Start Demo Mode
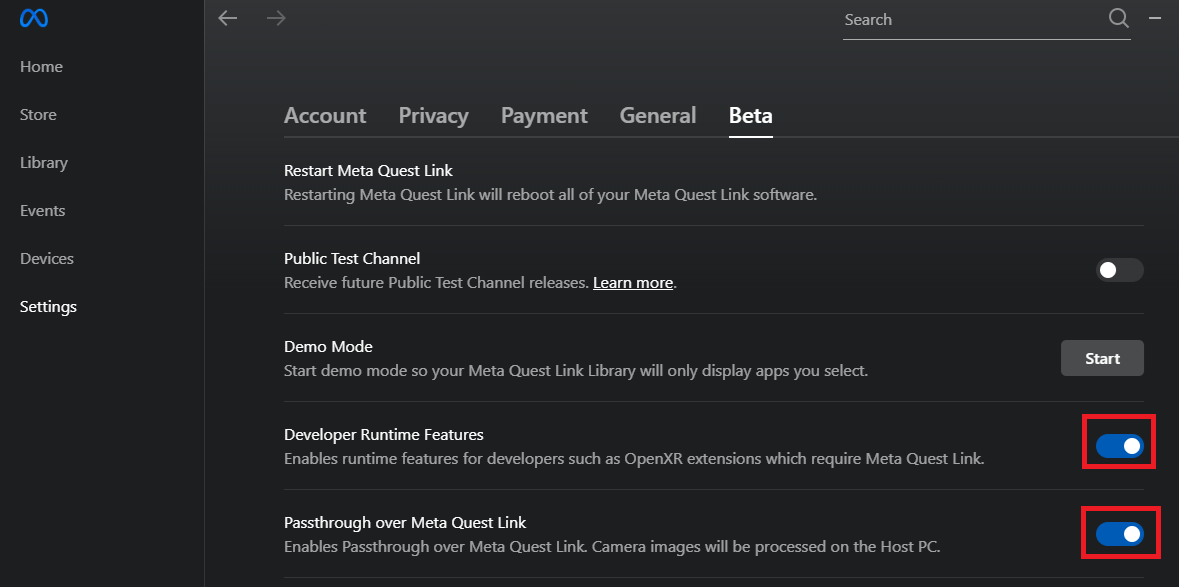This screenshot has height=587, width=1179. click(1102, 359)
